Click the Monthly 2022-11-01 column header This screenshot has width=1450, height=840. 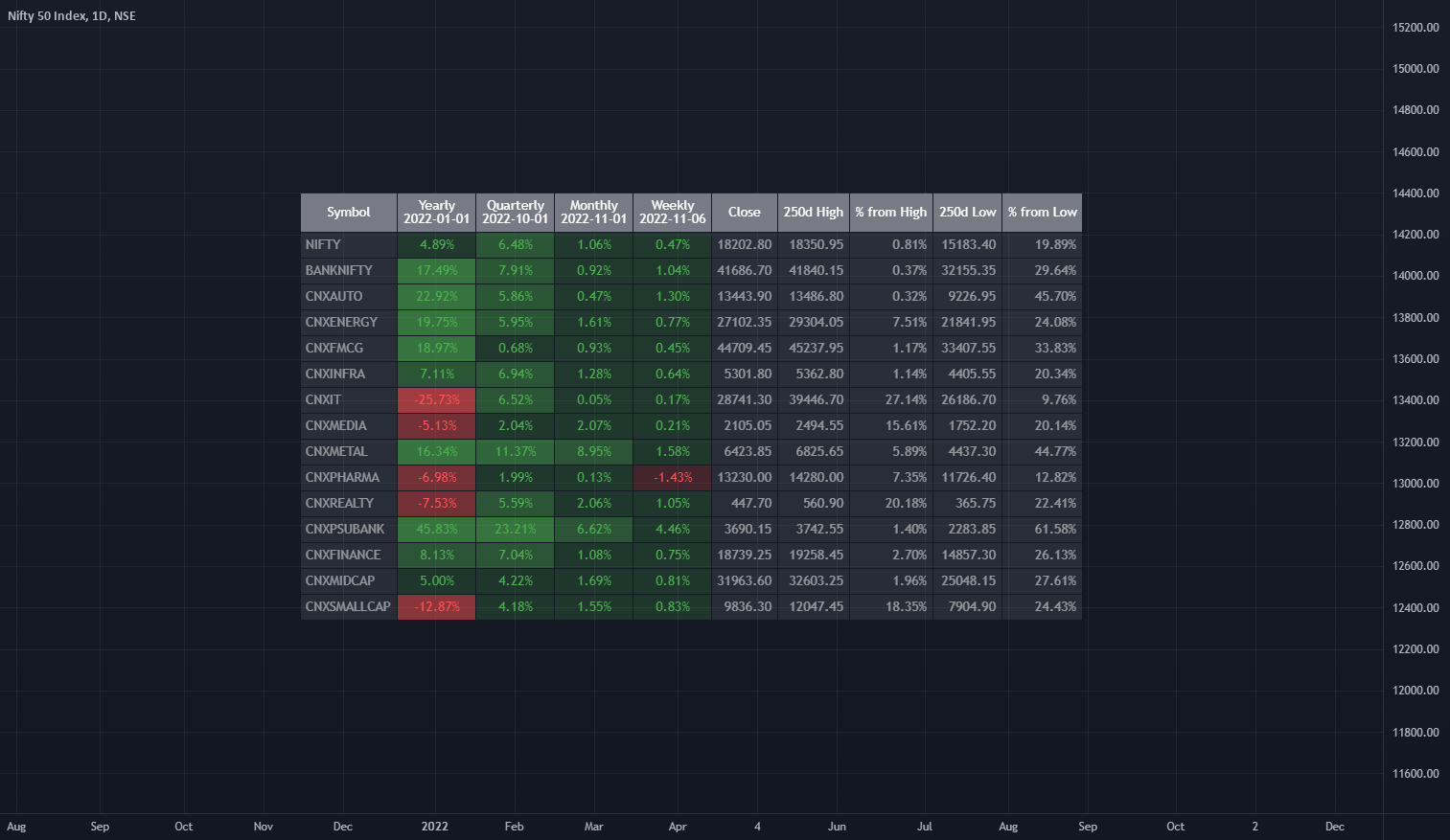pyautogui.click(x=594, y=213)
